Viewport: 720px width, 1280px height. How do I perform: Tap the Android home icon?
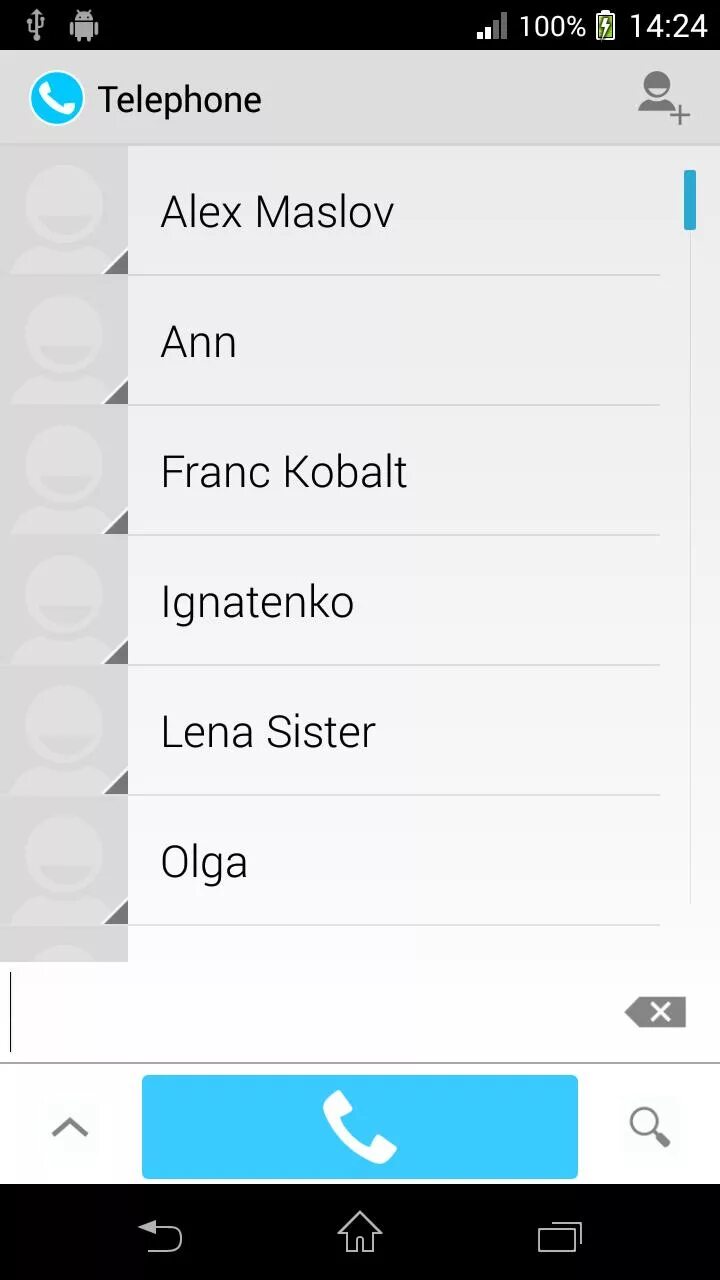360,1232
